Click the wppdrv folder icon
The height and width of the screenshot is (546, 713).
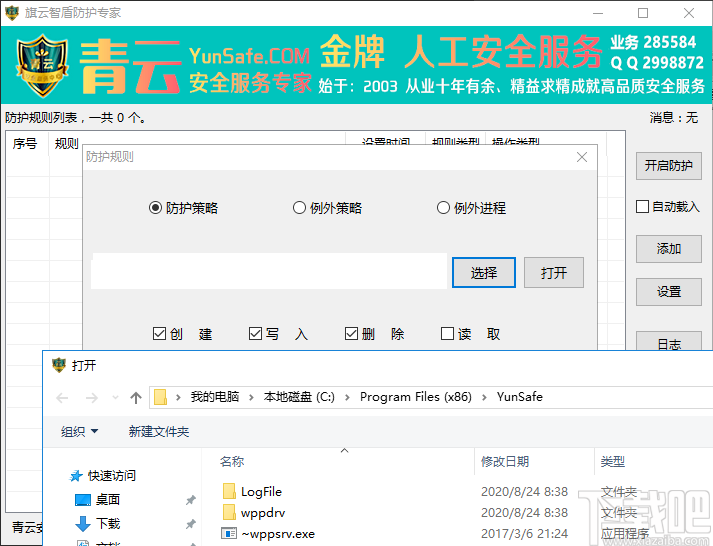(x=229, y=512)
